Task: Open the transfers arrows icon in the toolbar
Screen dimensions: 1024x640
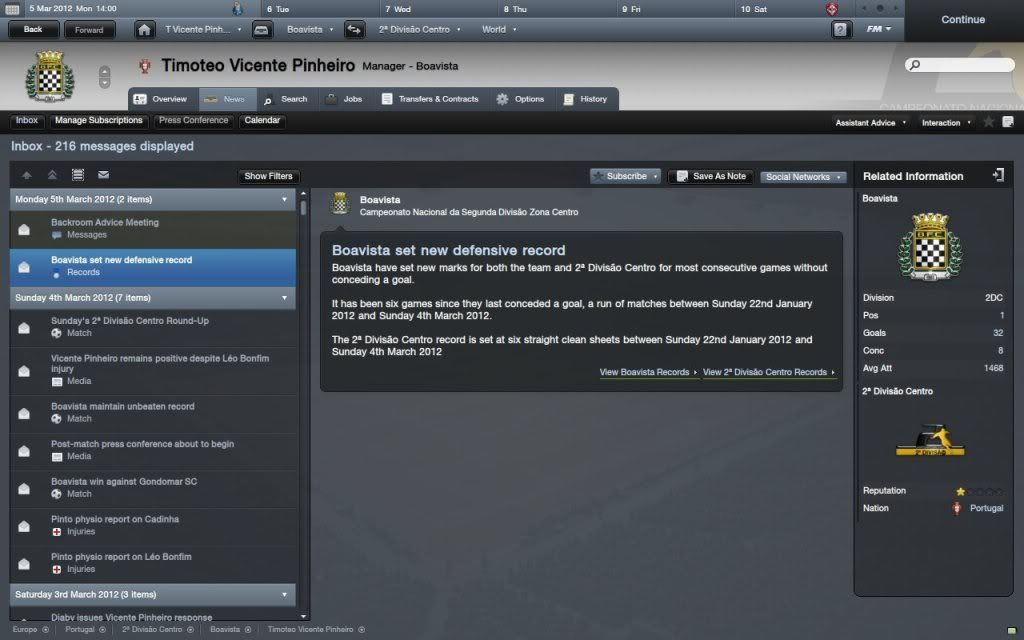Action: (355, 30)
